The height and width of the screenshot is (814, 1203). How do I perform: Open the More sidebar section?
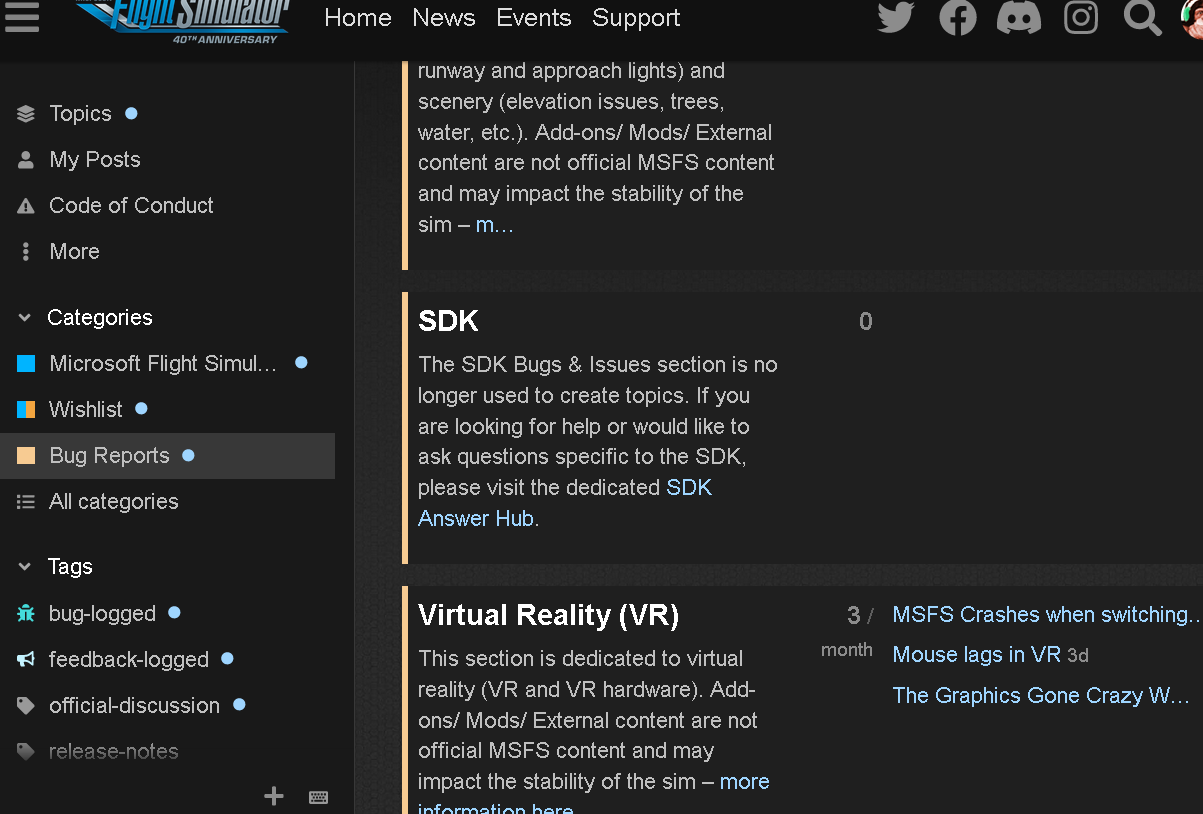(74, 251)
